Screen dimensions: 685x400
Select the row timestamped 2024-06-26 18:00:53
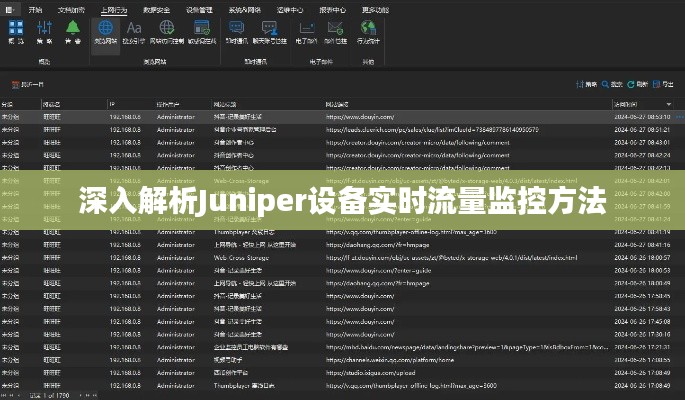click(342, 271)
